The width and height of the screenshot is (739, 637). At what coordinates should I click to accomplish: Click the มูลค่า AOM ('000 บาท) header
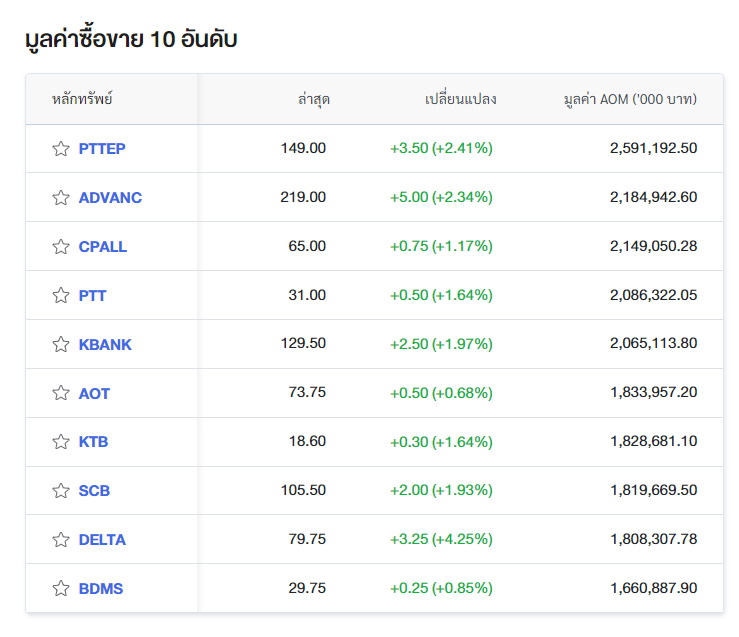pyautogui.click(x=630, y=99)
